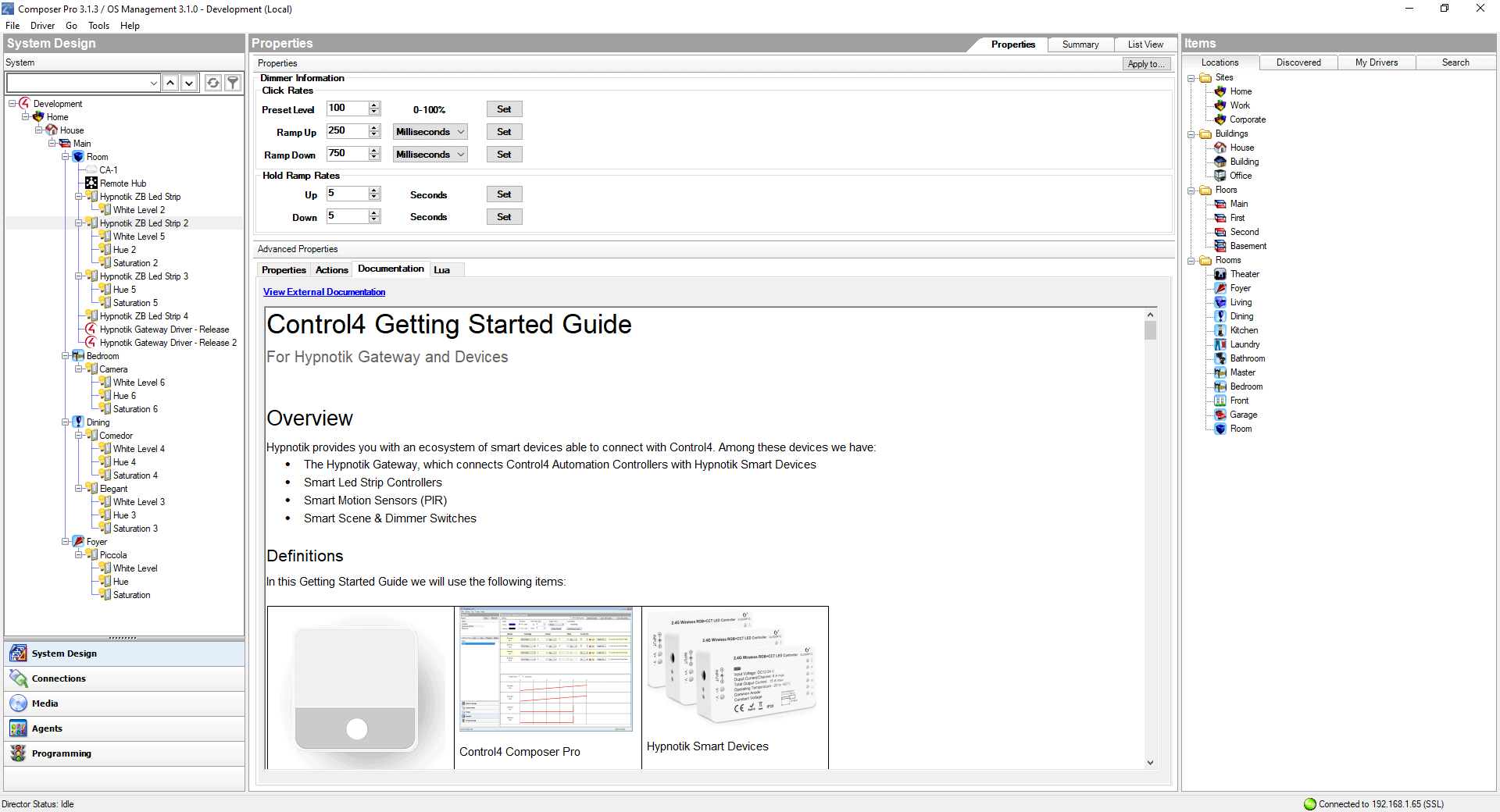Click the filter funnel icon in System toolbar
This screenshot has height=812, width=1500.
pyautogui.click(x=233, y=83)
